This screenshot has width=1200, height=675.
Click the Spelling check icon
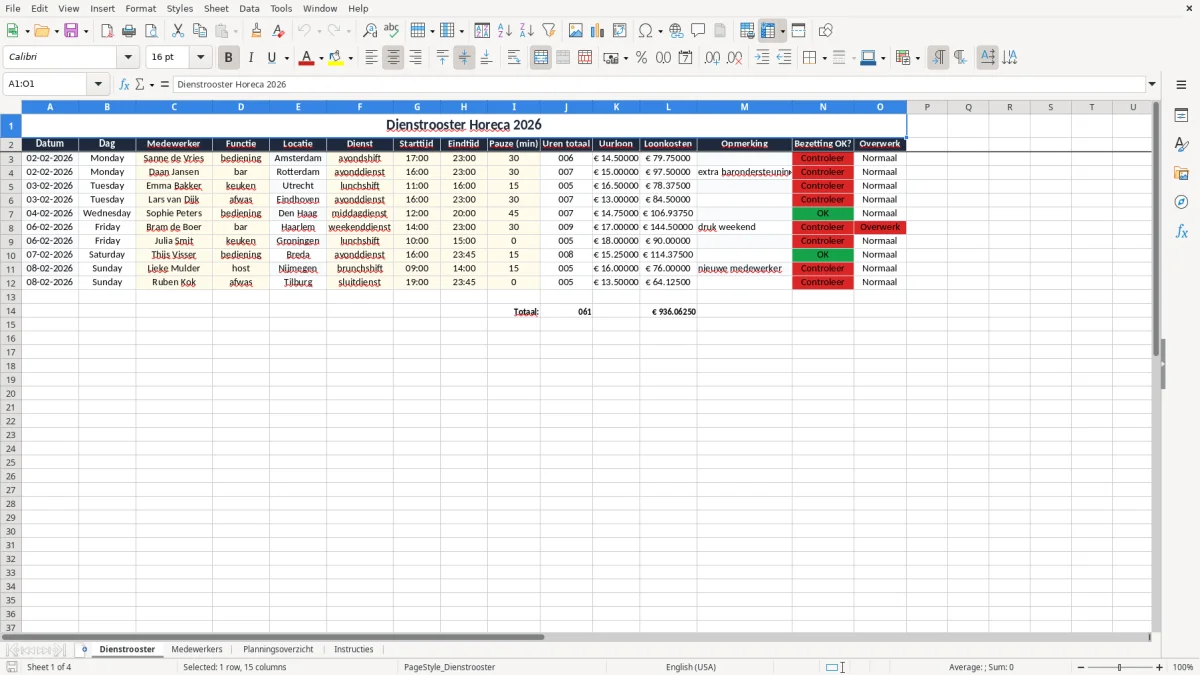pos(392,31)
